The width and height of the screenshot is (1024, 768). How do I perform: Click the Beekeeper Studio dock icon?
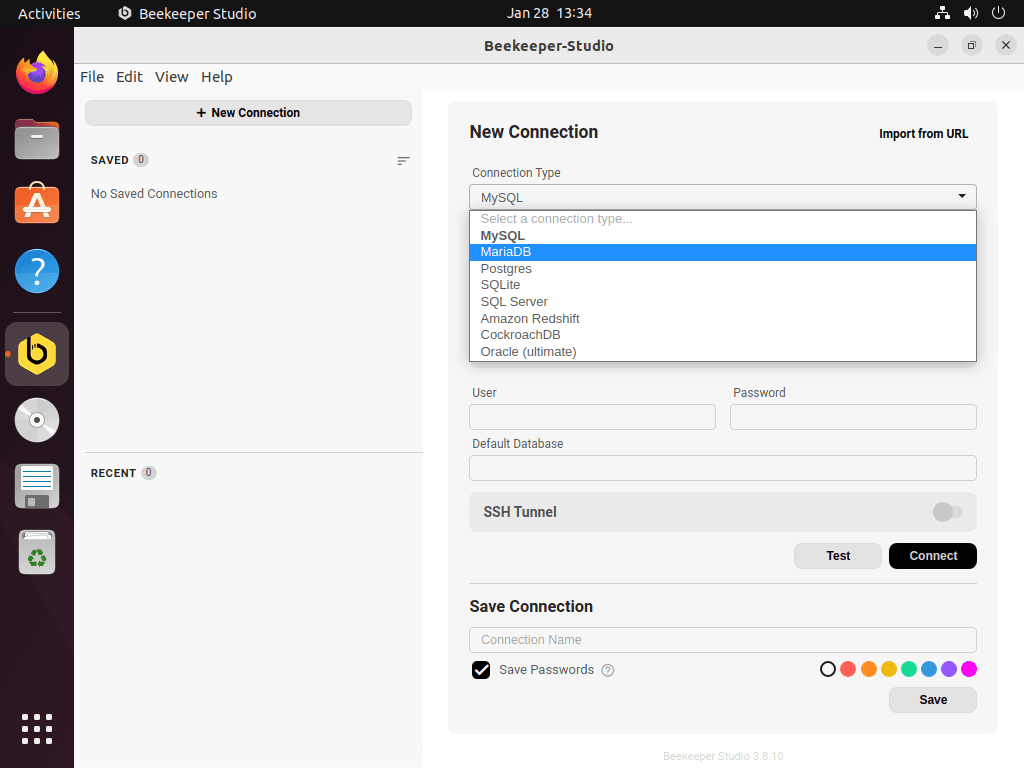coord(37,354)
